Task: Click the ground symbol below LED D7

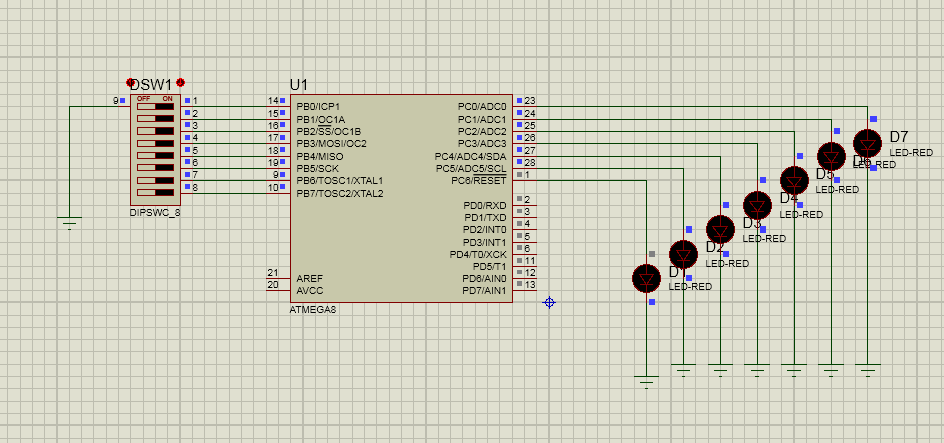Action: (x=868, y=370)
